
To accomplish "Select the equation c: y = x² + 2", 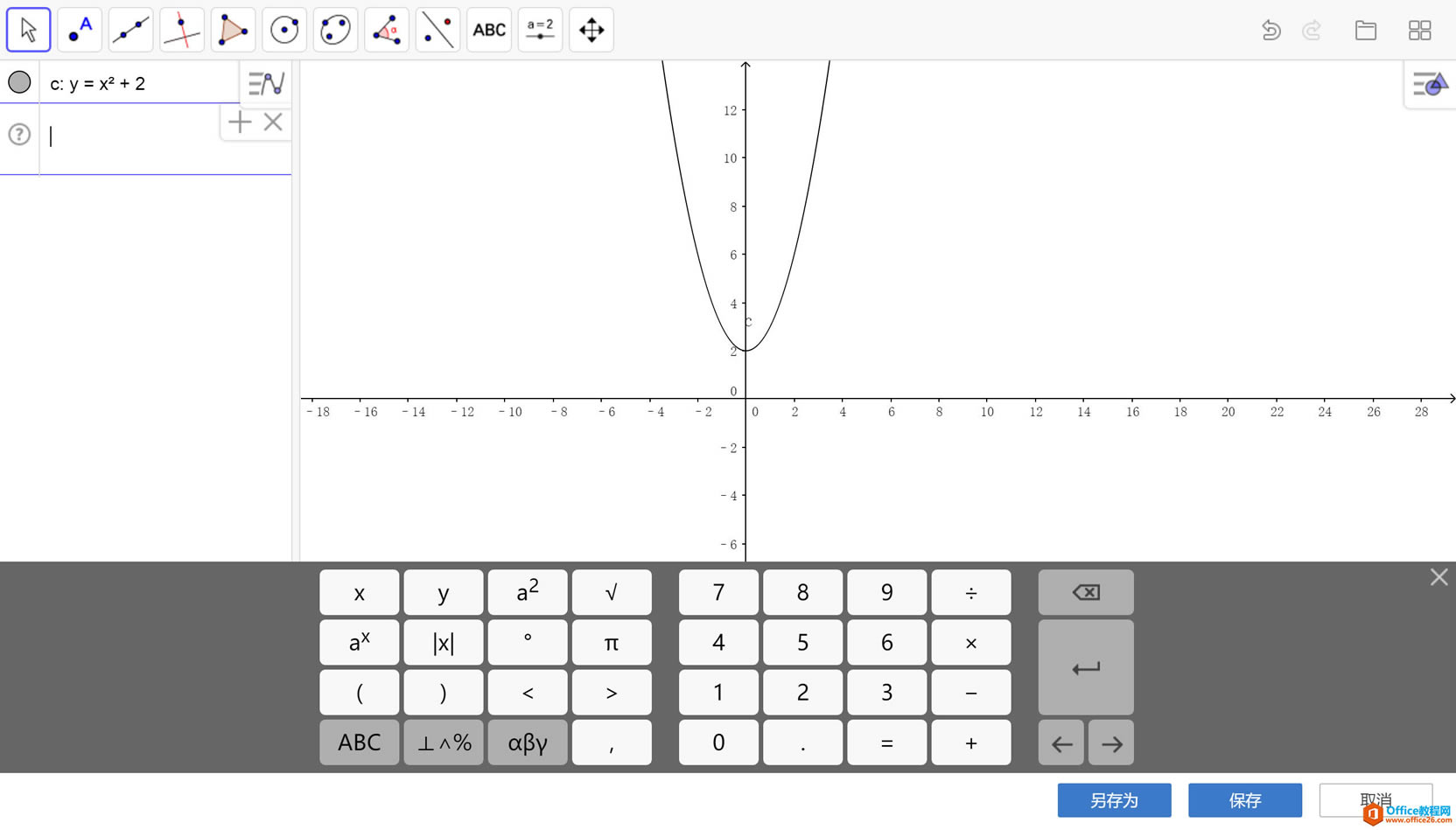I will click(98, 84).
